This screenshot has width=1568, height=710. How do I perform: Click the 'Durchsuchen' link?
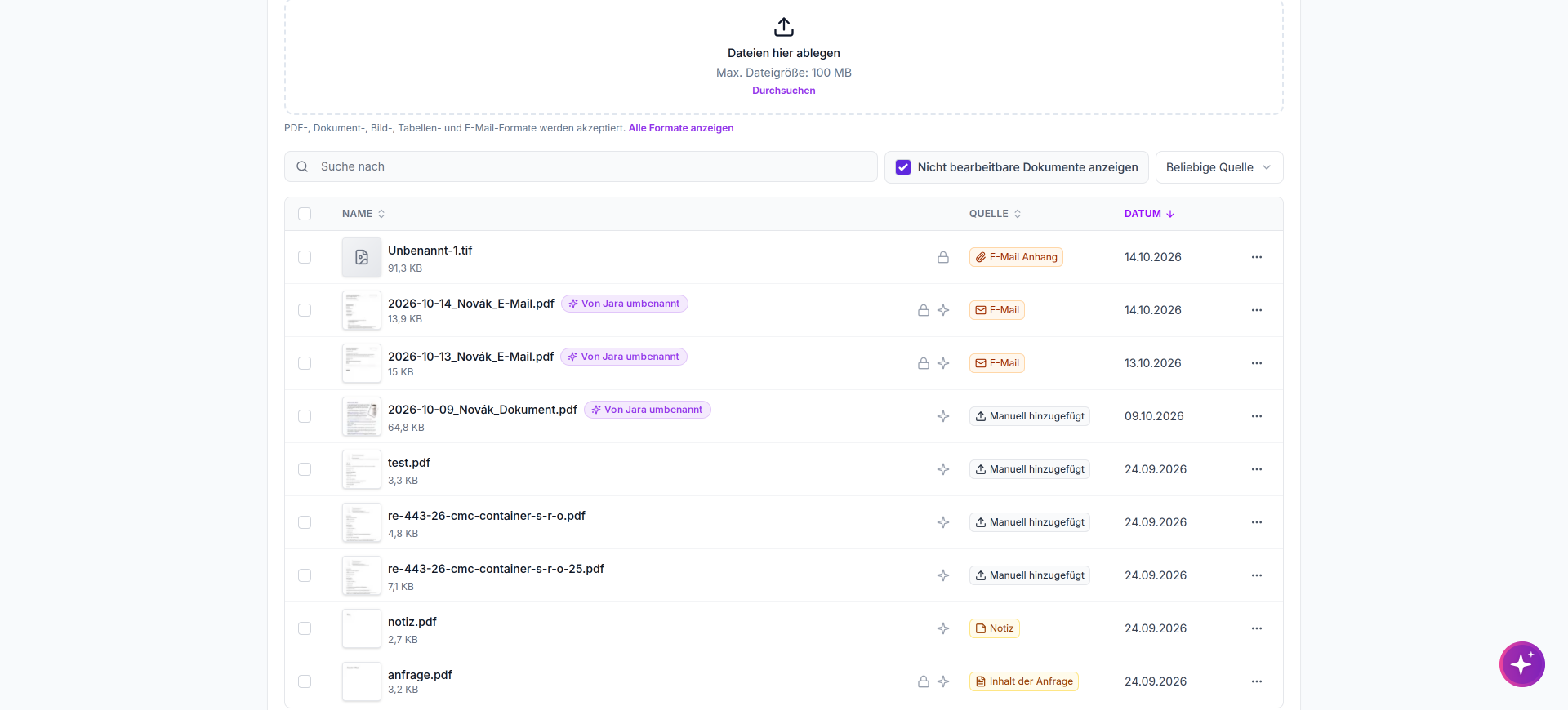tap(784, 91)
